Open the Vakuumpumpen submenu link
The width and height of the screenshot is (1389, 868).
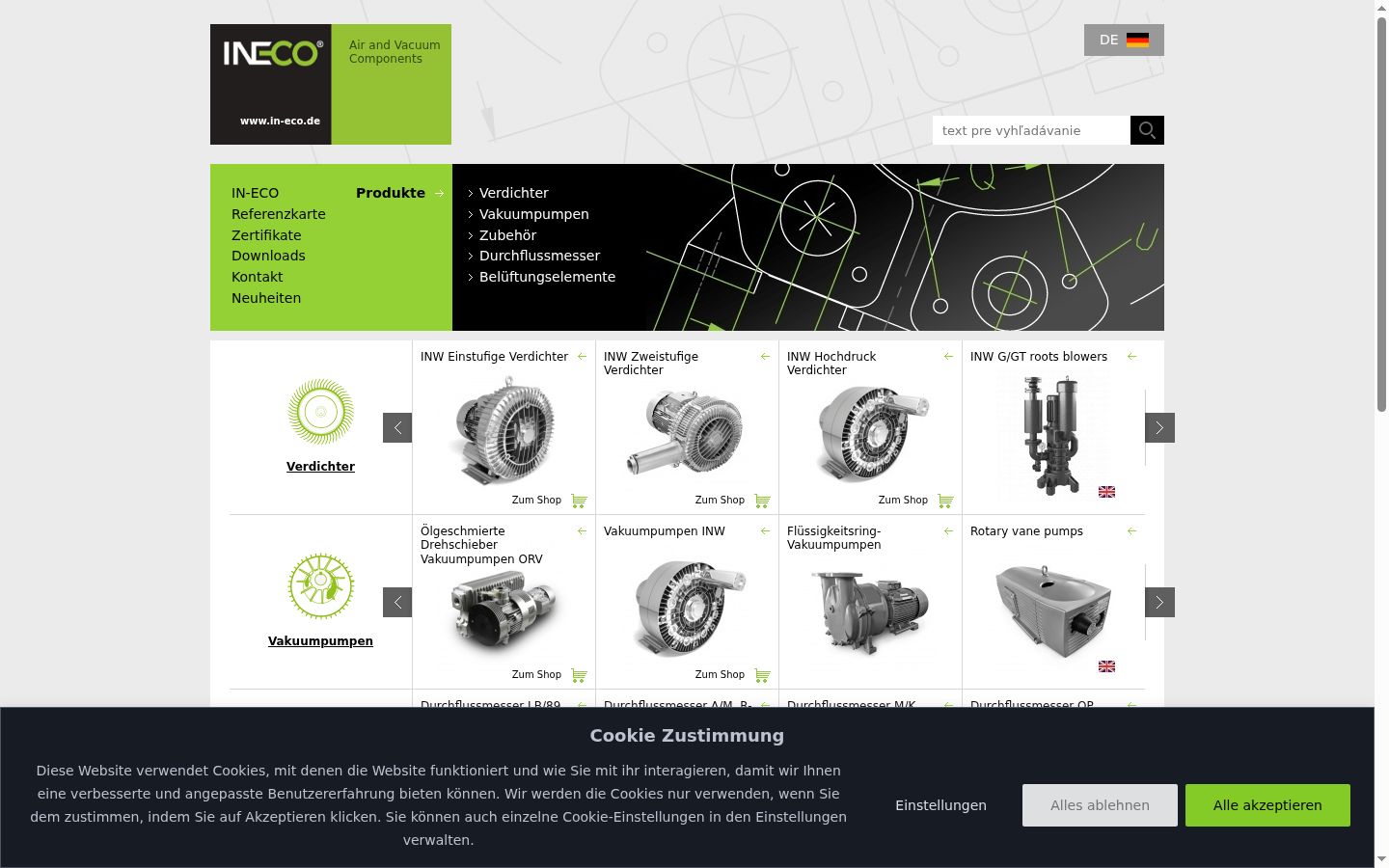[x=533, y=214]
